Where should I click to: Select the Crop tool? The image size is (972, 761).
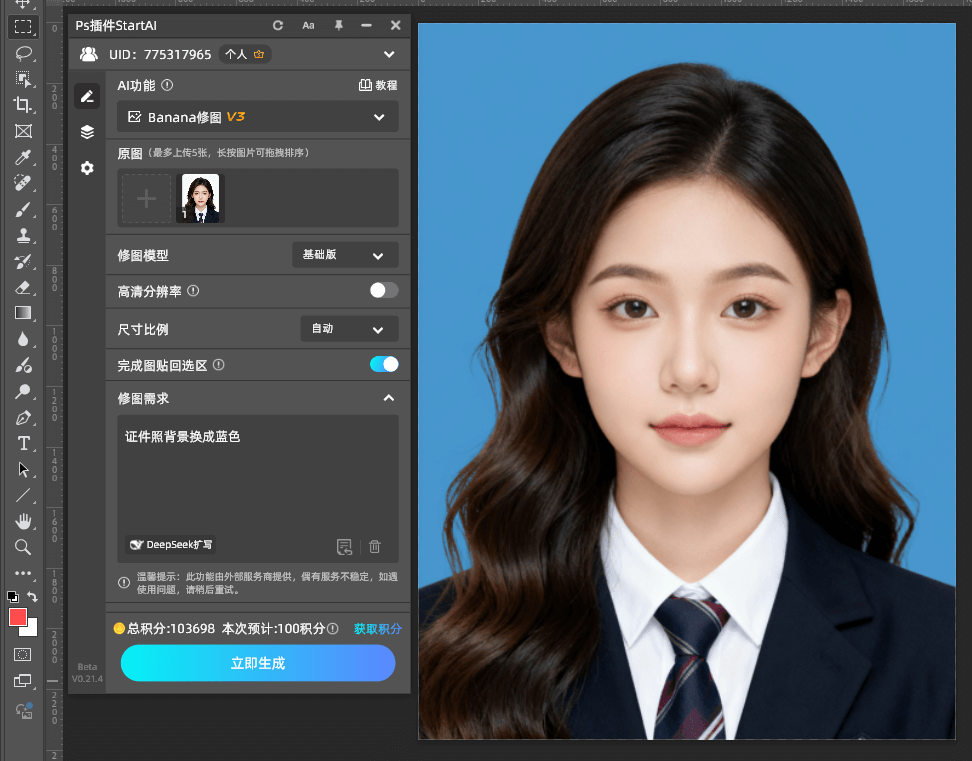click(22, 105)
